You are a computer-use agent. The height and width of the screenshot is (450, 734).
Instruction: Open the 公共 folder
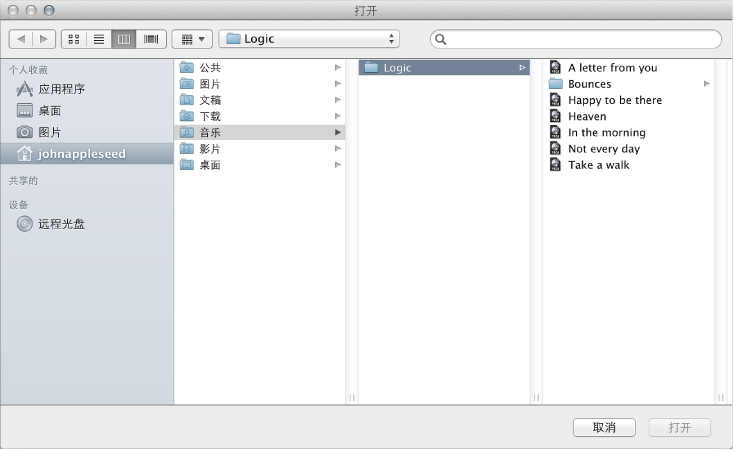(x=260, y=68)
